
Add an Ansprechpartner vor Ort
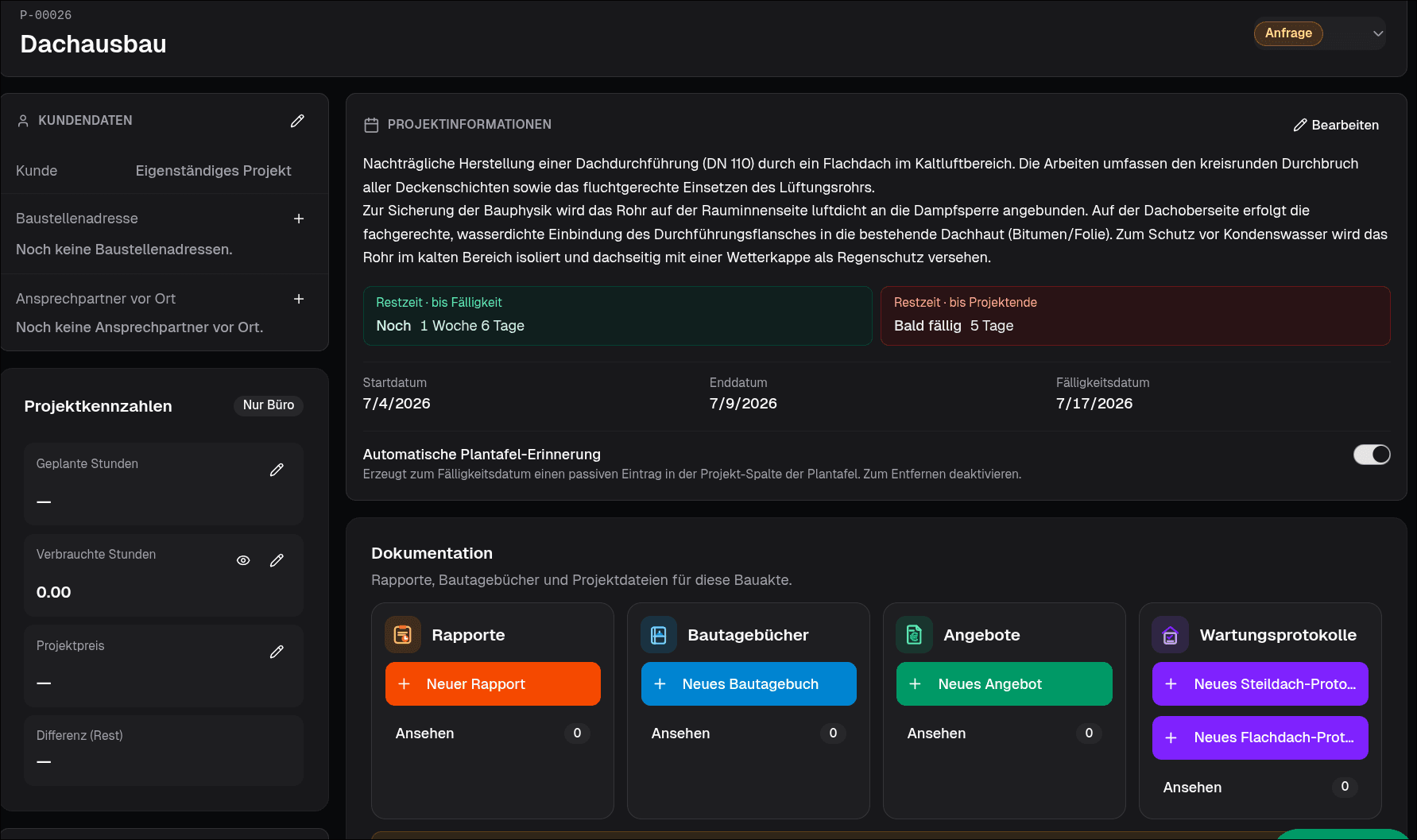click(299, 299)
